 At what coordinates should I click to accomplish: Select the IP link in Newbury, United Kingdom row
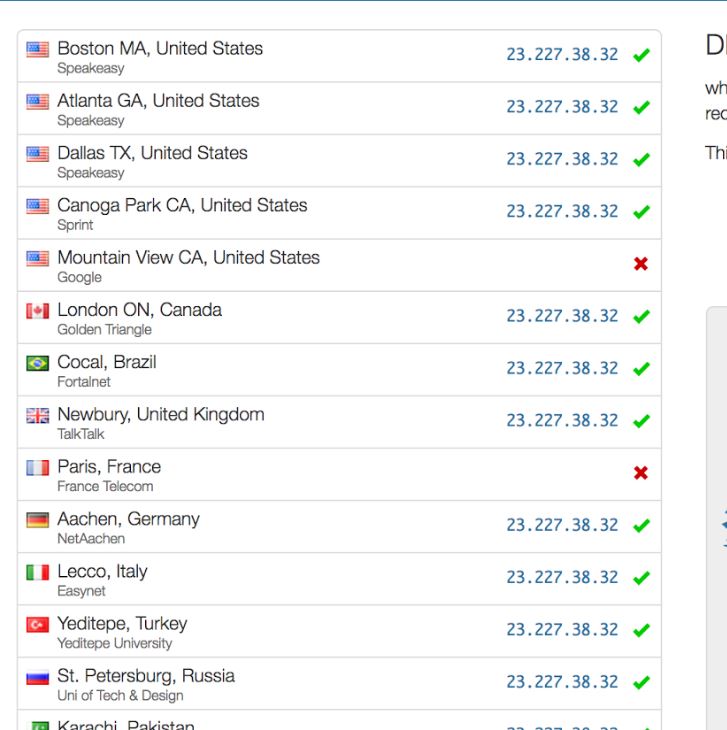point(562,420)
